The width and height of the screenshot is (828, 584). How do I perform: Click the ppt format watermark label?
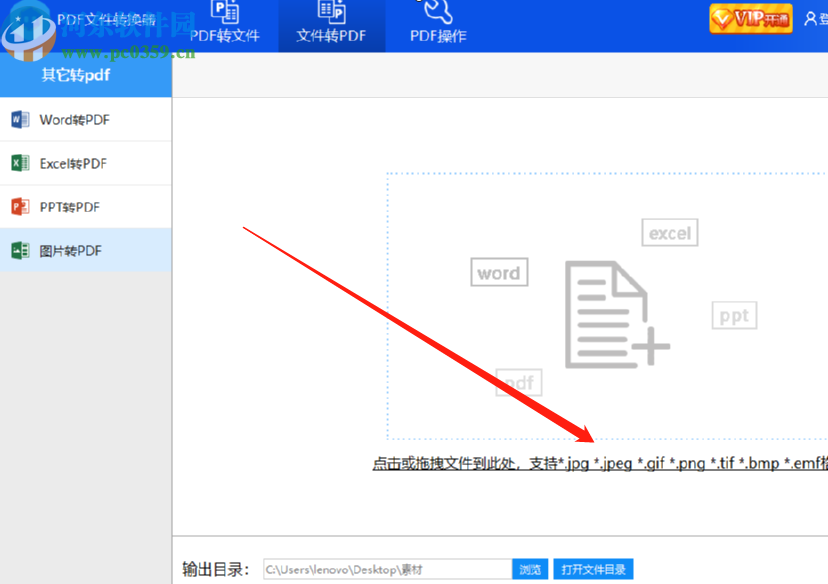pyautogui.click(x=733, y=315)
